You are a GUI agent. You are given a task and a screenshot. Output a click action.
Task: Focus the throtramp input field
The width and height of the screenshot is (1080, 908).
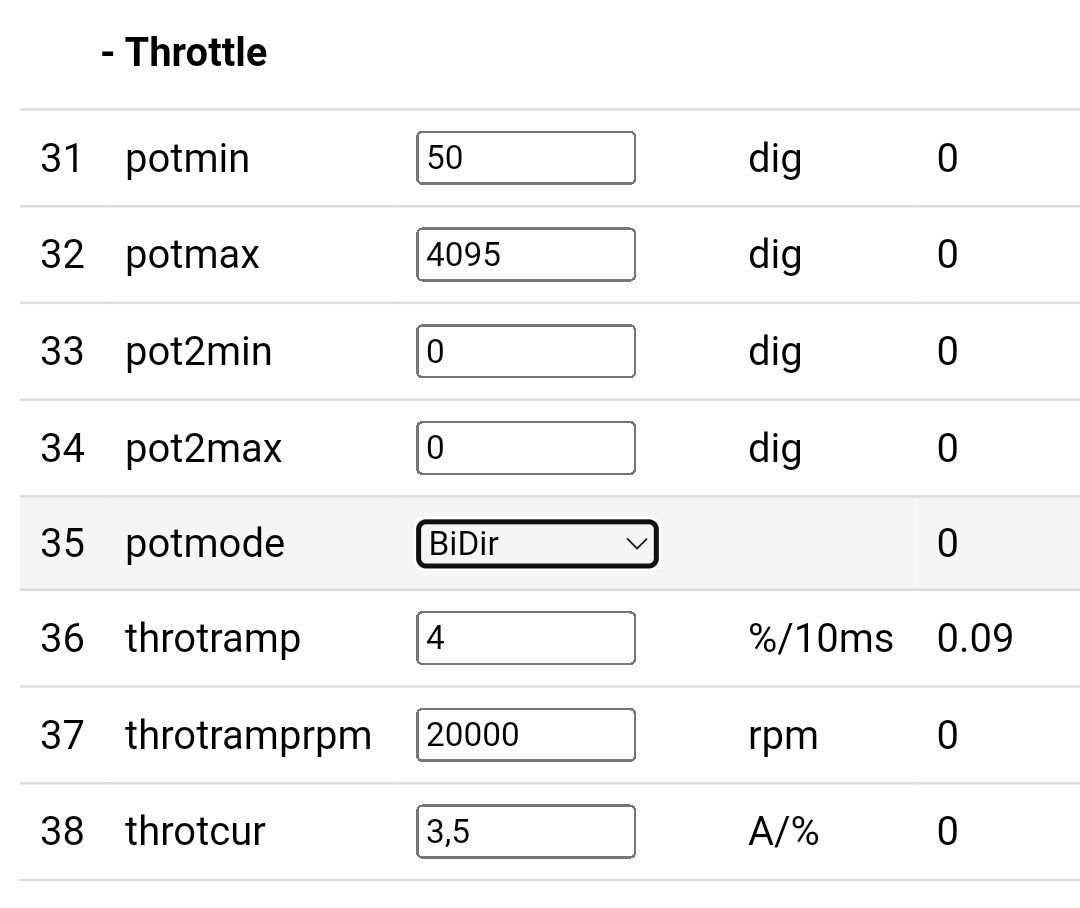[x=525, y=638]
